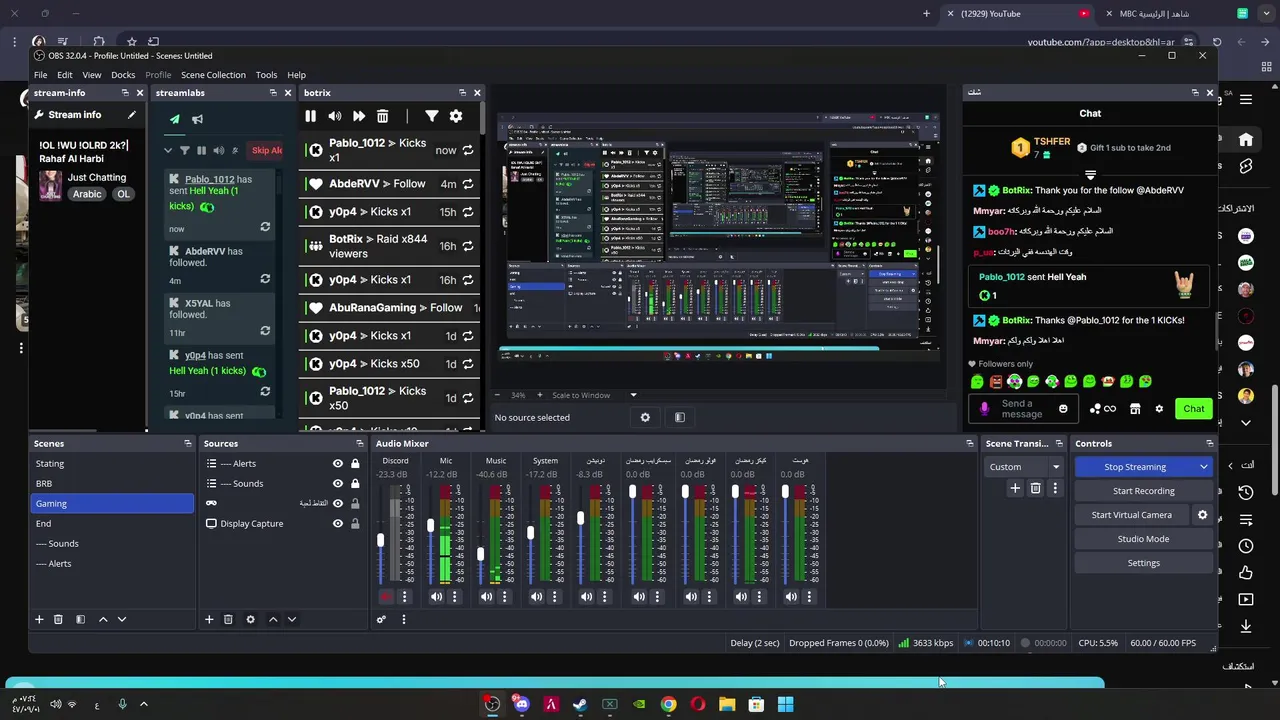
Task: Hide the Display Capture source
Action: click(x=338, y=523)
